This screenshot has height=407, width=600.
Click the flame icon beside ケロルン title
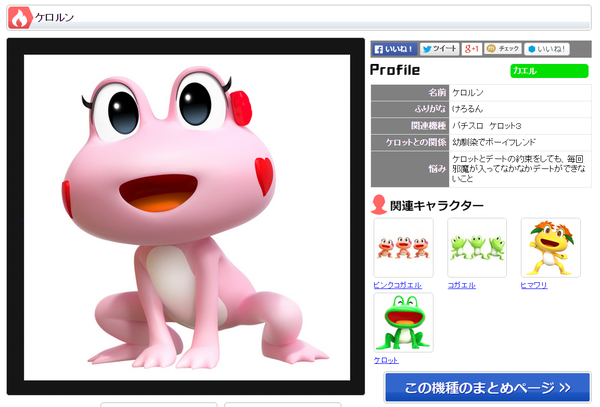(20, 18)
